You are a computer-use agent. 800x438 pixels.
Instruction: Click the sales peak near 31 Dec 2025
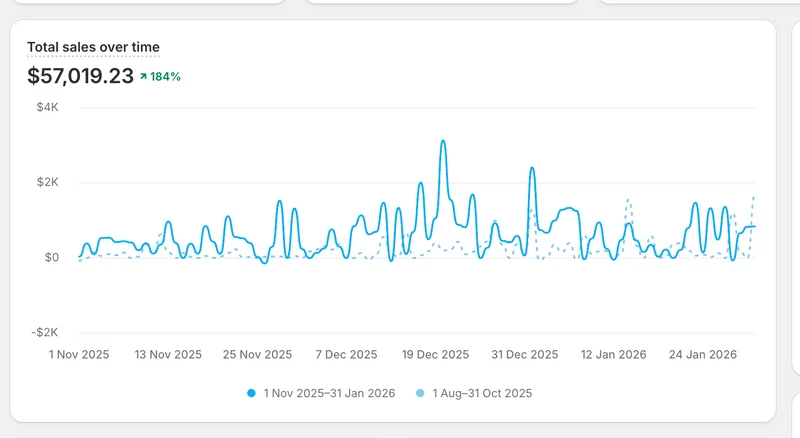(532, 168)
